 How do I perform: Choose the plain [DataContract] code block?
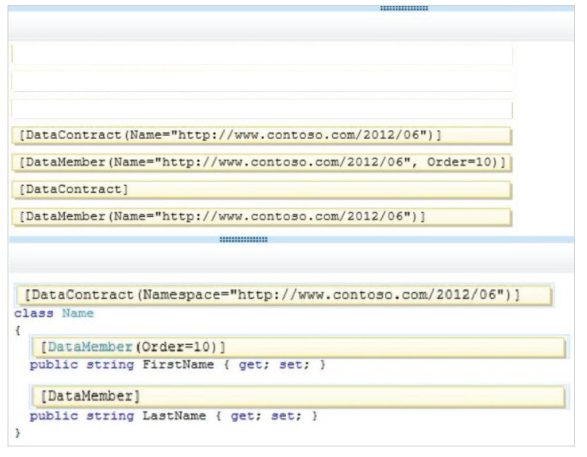[x=261, y=189]
